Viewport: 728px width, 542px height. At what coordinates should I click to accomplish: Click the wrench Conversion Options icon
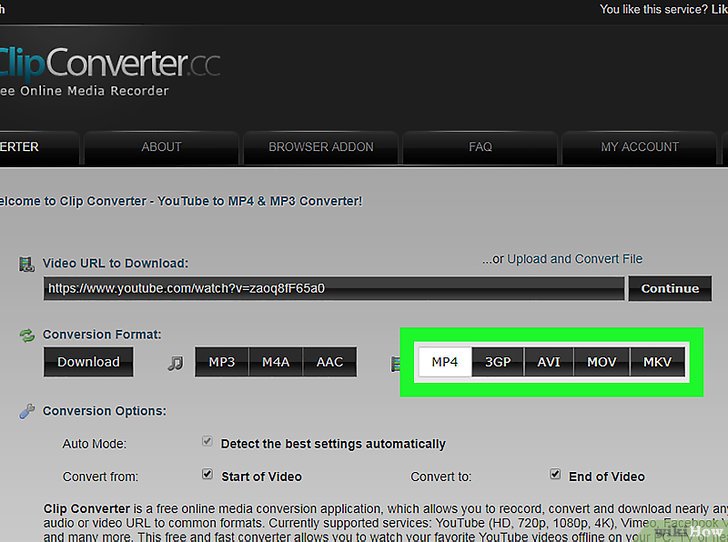click(27, 411)
